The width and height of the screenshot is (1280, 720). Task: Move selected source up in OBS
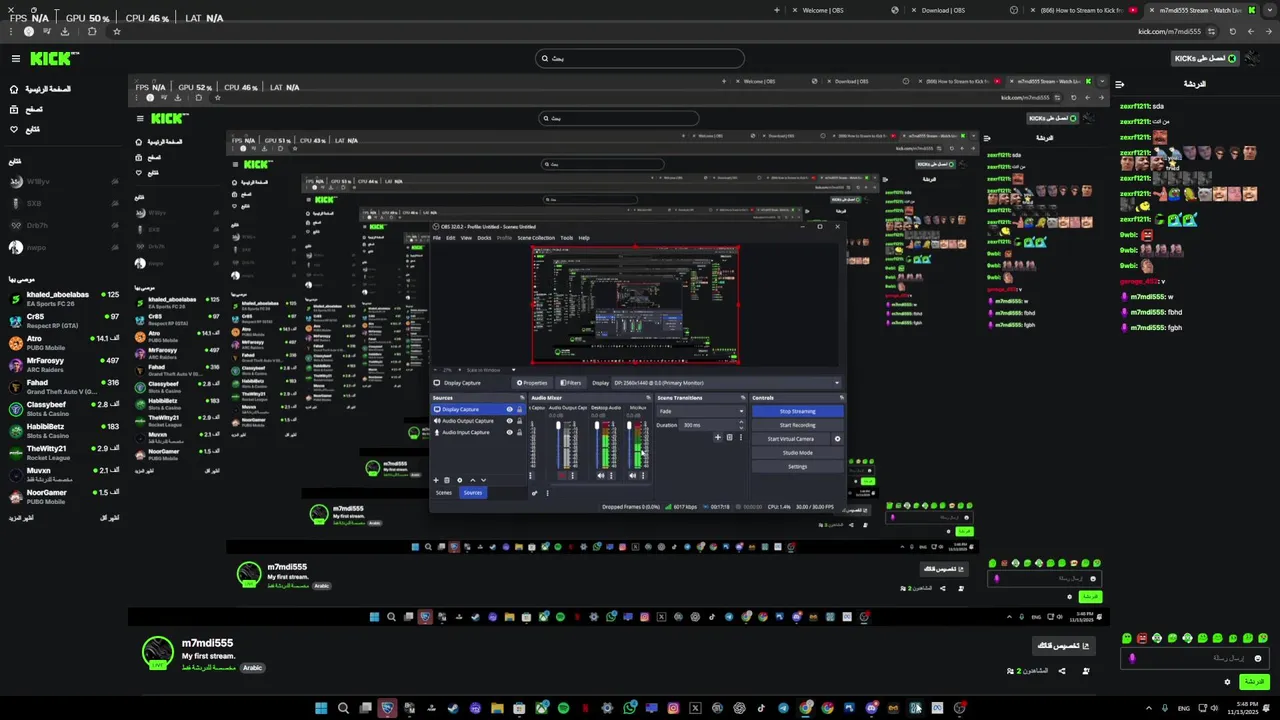[x=473, y=480]
